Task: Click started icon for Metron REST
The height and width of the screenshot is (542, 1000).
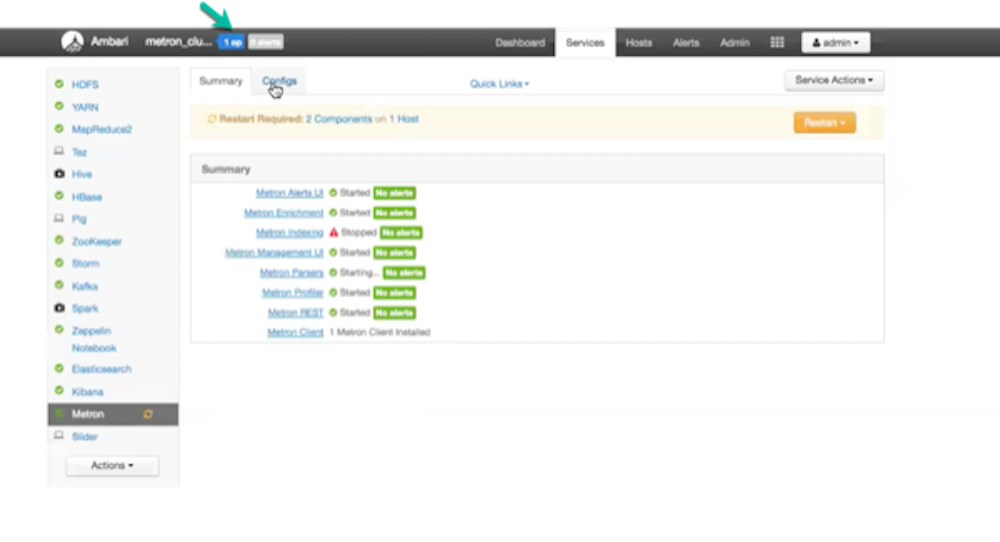Action: tap(333, 312)
